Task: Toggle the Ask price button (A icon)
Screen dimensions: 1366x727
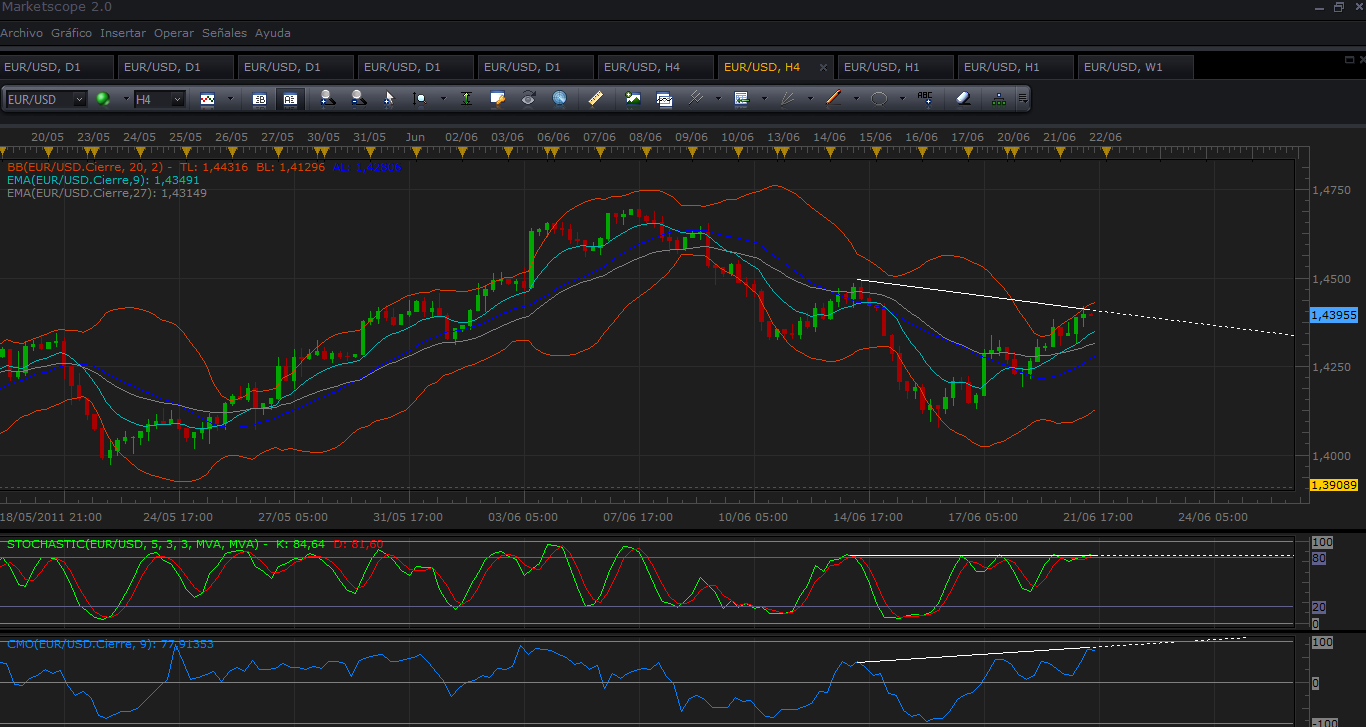Action: pos(290,99)
